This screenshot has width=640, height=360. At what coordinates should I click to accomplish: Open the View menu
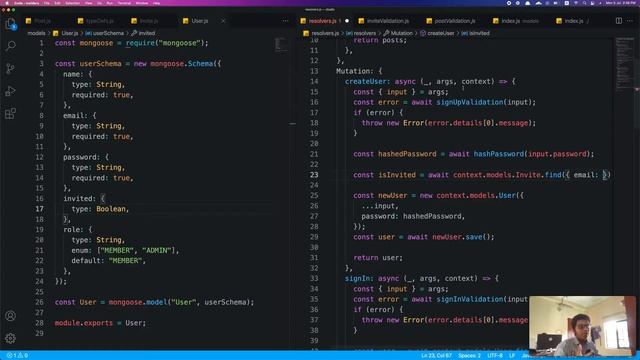point(88,3)
